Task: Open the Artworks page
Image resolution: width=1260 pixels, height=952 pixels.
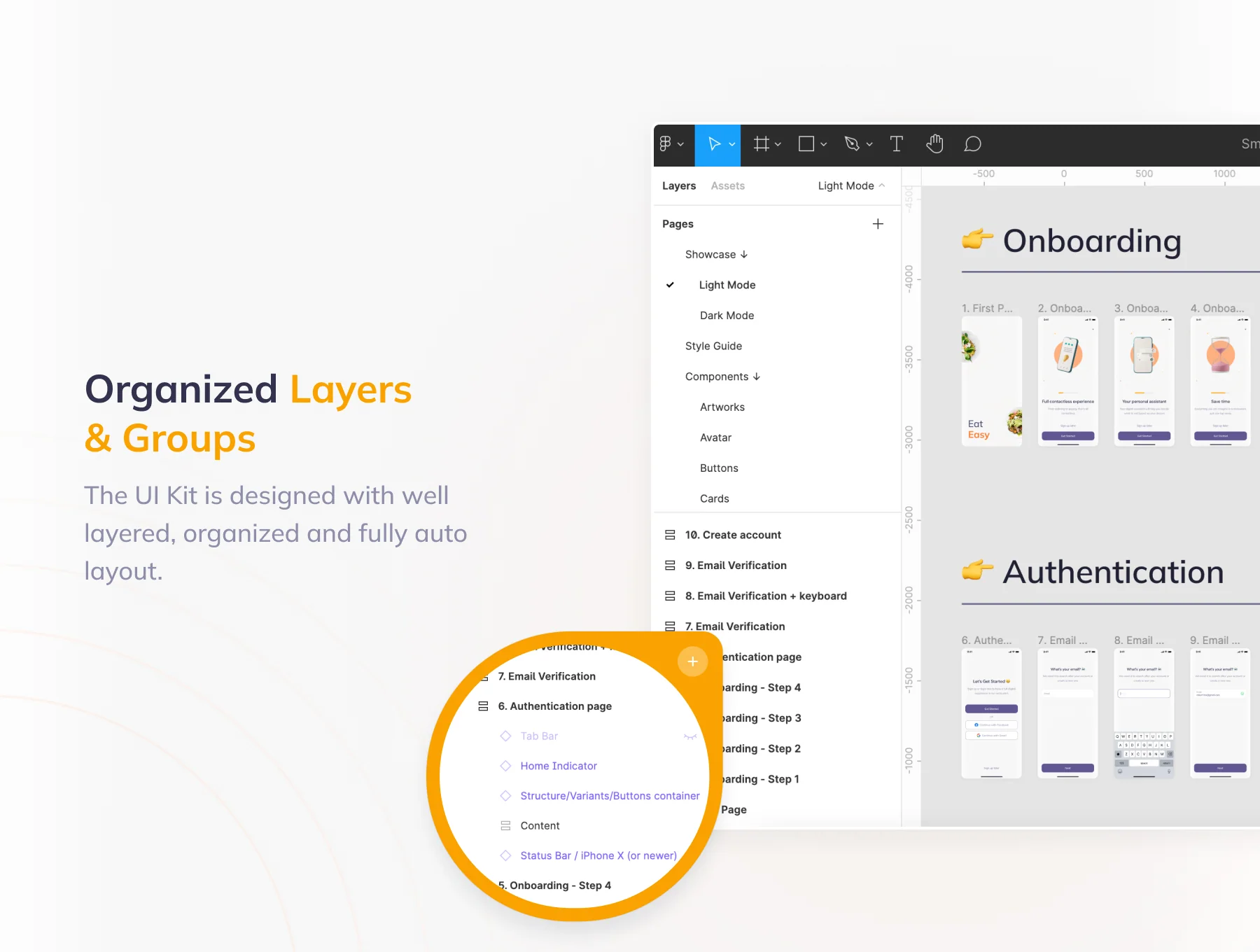Action: [x=722, y=407]
